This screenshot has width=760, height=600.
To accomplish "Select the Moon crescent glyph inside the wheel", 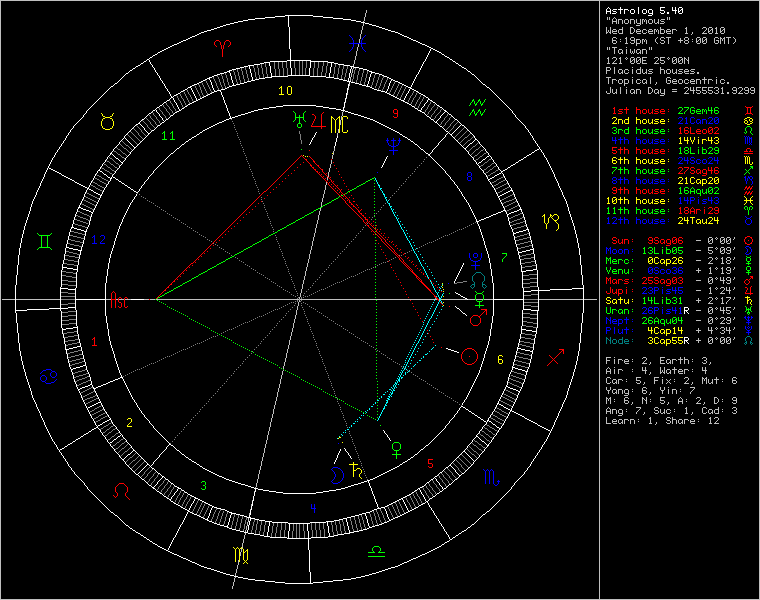I will [337, 475].
